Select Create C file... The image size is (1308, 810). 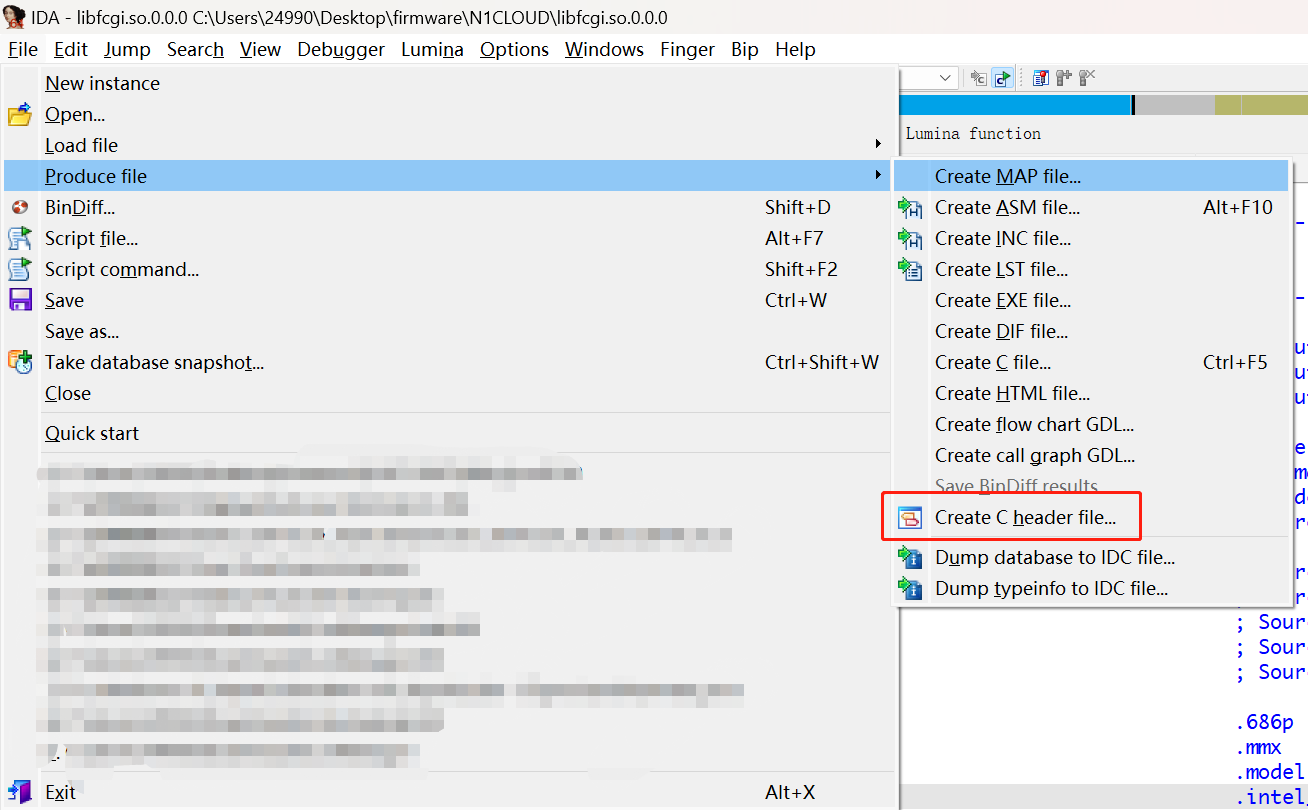pyautogui.click(x=1091, y=362)
